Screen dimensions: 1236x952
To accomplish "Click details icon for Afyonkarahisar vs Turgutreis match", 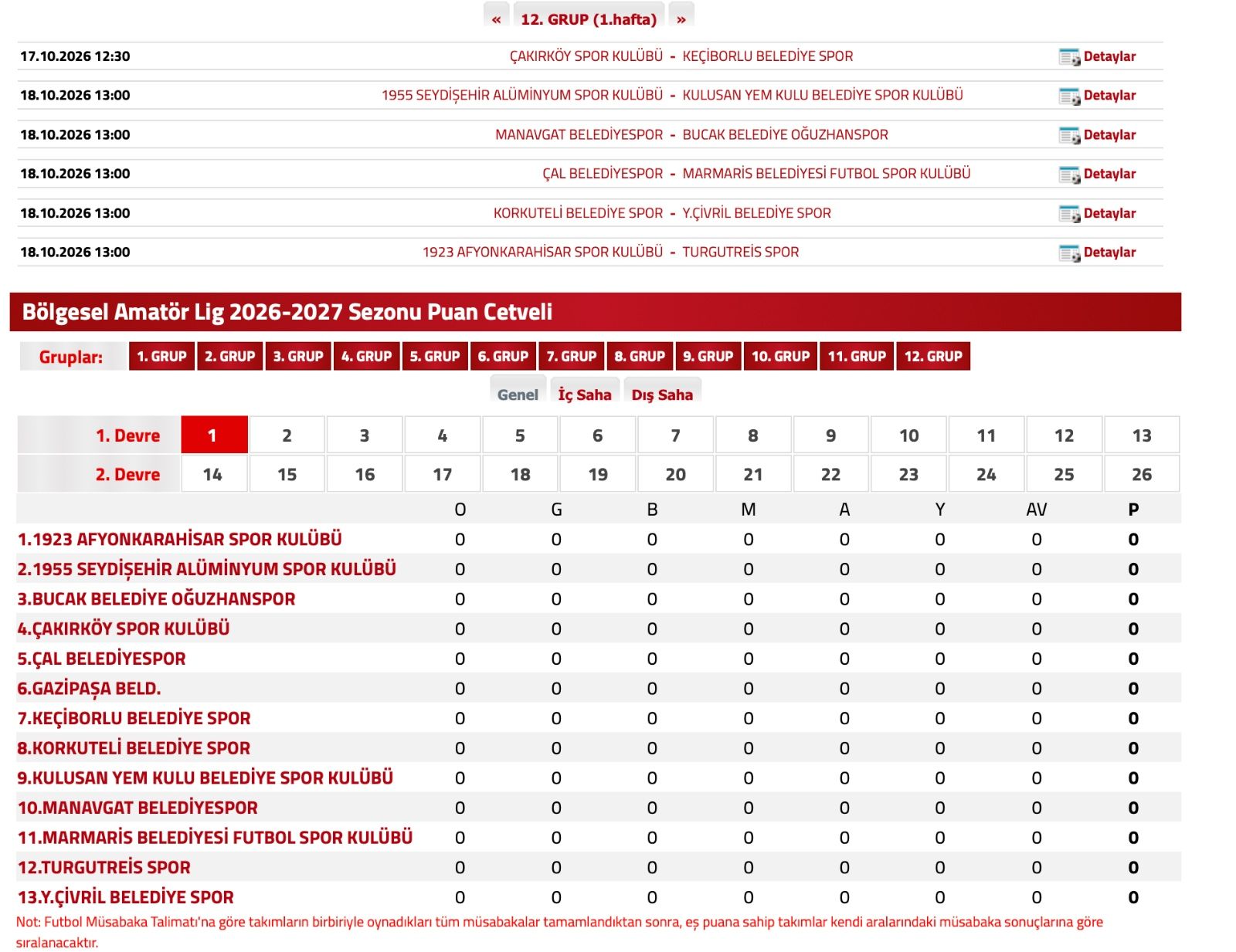I will 1069,252.
